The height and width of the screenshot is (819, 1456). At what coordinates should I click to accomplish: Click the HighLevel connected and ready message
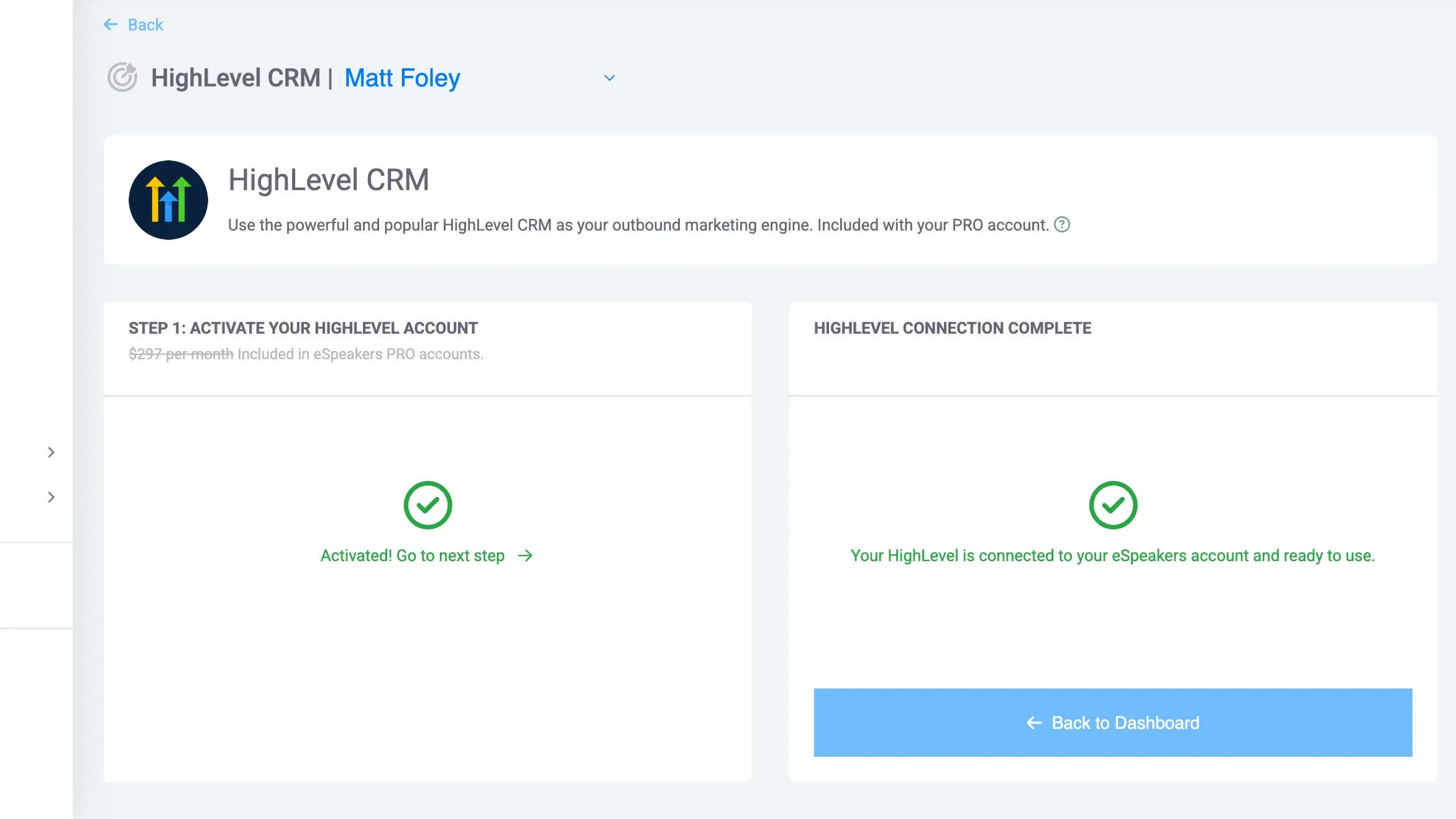1113,556
